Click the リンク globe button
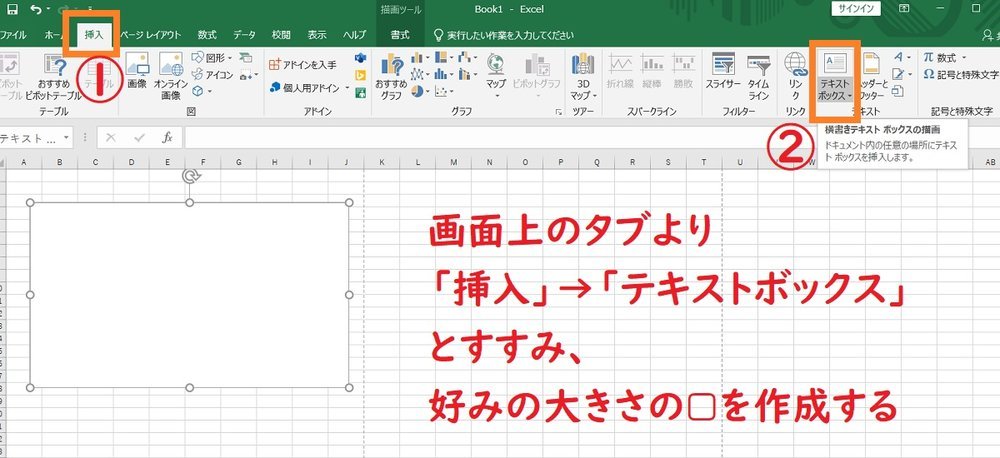This screenshot has width=1000, height=458. pyautogui.click(x=795, y=77)
